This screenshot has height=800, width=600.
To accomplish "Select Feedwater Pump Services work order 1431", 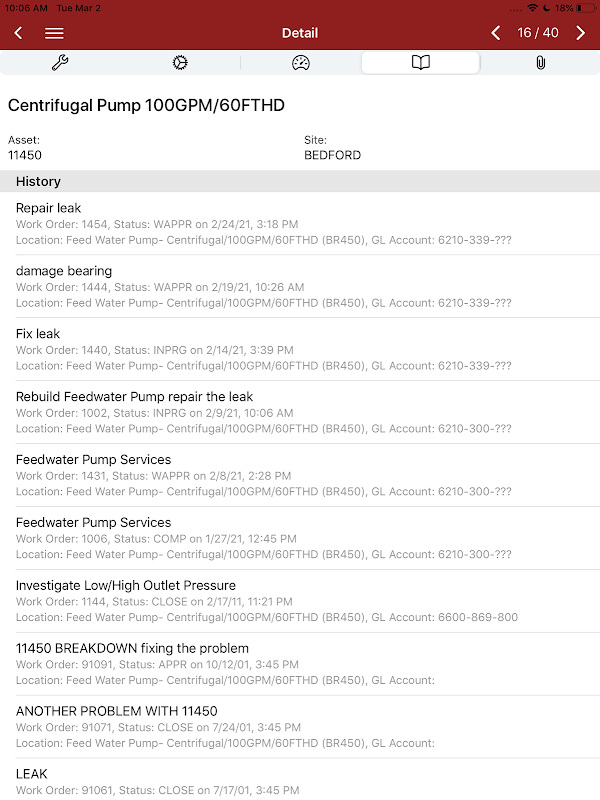I will click(x=300, y=476).
